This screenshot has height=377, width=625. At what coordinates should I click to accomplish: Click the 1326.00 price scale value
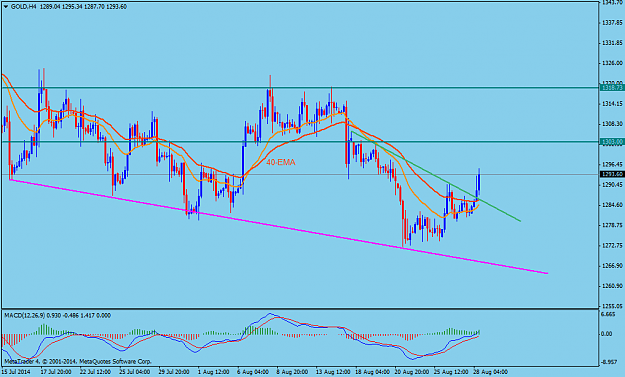(613, 63)
